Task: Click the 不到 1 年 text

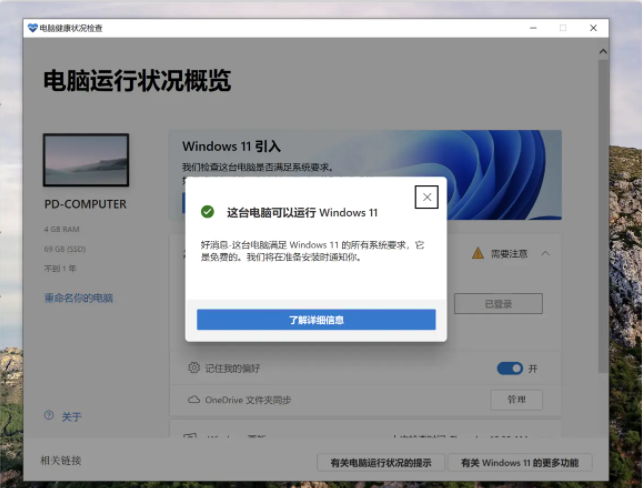Action: 60,269
